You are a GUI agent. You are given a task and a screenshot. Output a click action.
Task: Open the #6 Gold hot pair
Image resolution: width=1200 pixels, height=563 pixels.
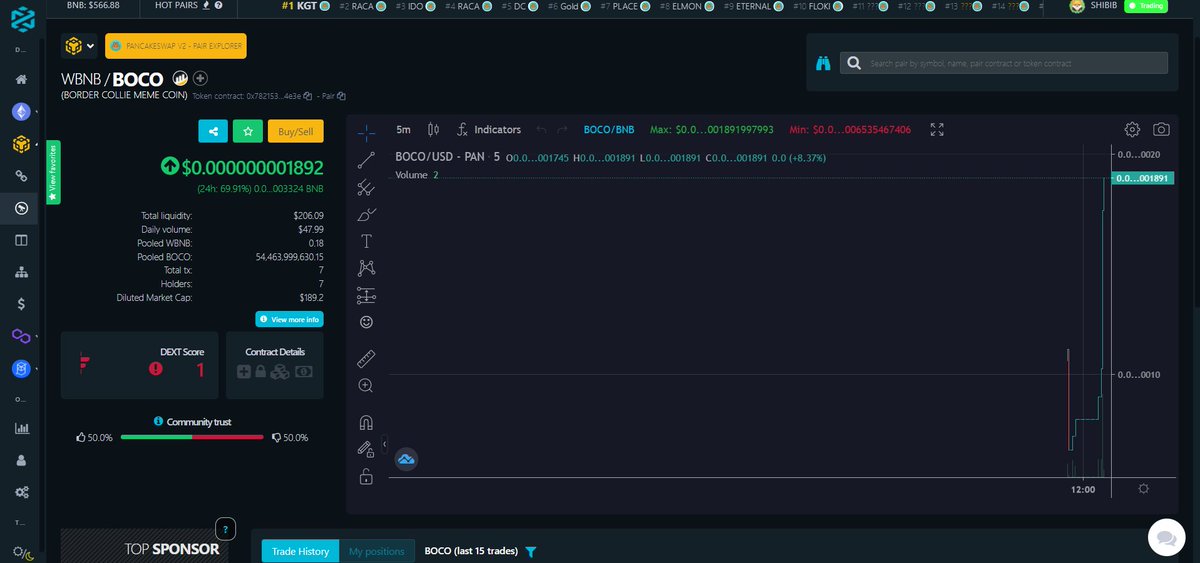click(x=568, y=6)
